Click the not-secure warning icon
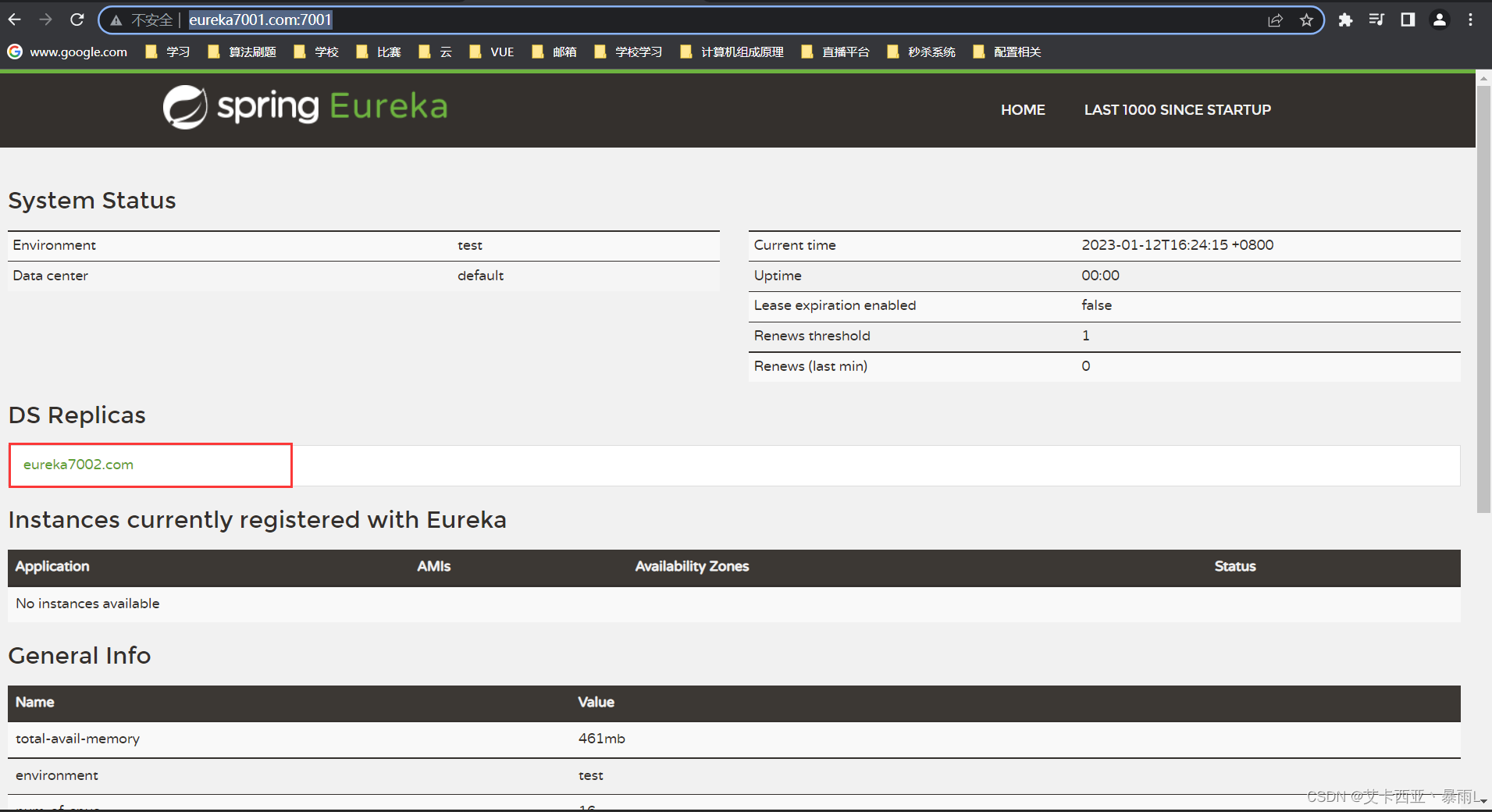 pos(116,20)
